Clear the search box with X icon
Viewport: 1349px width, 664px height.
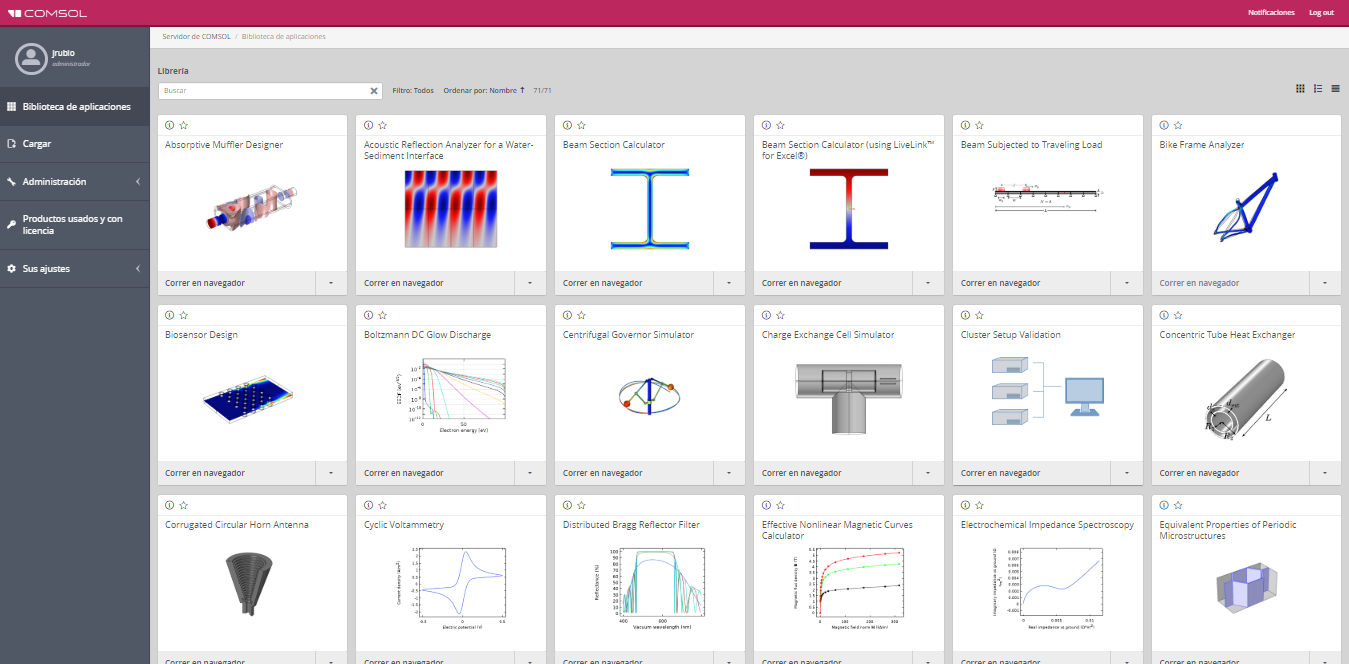tap(374, 90)
